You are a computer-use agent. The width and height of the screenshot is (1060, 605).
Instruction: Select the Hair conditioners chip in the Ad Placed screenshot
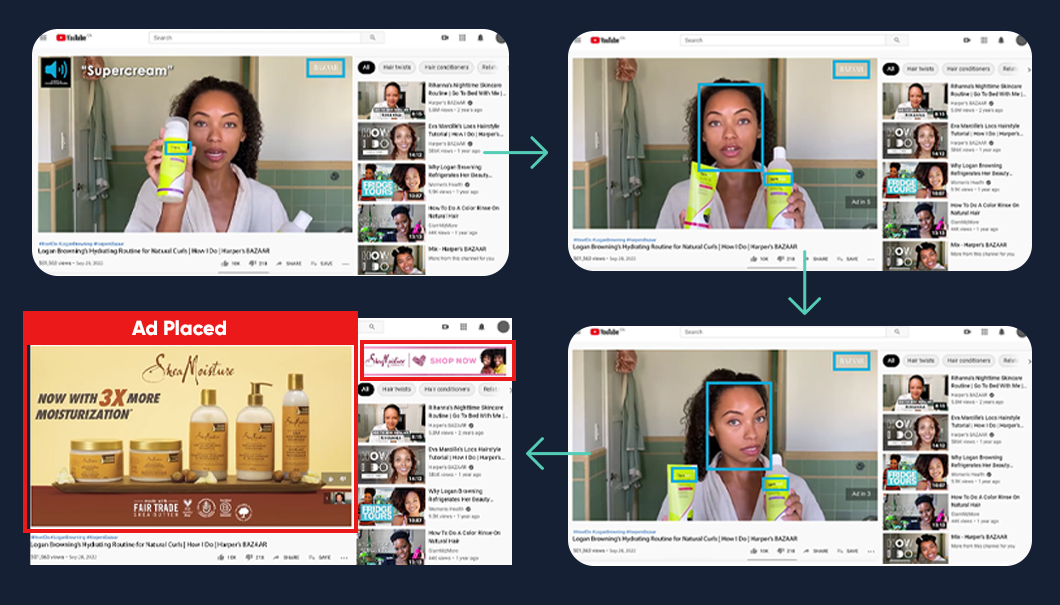pyautogui.click(x=447, y=389)
